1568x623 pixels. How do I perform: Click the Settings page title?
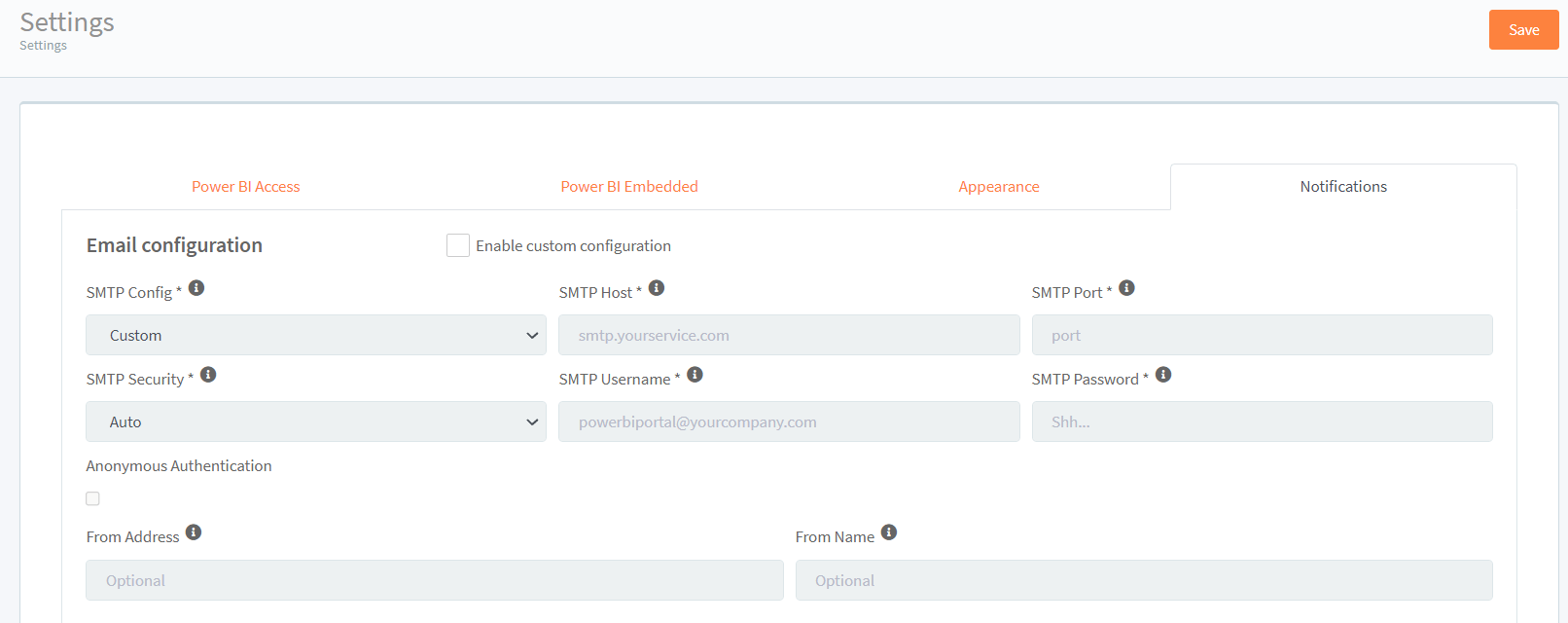click(67, 21)
